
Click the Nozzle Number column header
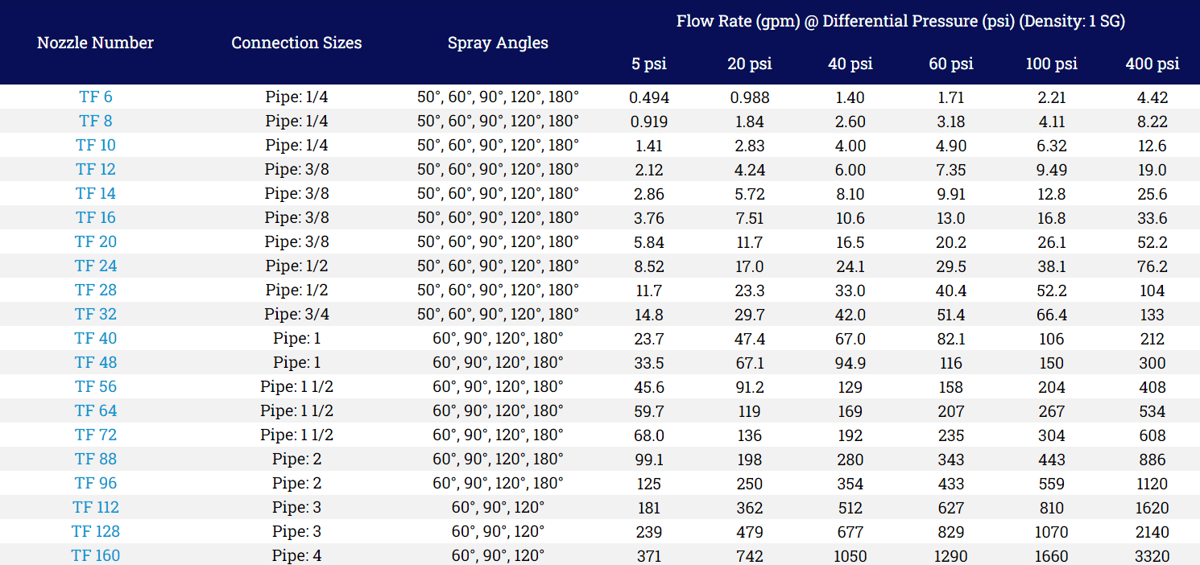pyautogui.click(x=96, y=43)
